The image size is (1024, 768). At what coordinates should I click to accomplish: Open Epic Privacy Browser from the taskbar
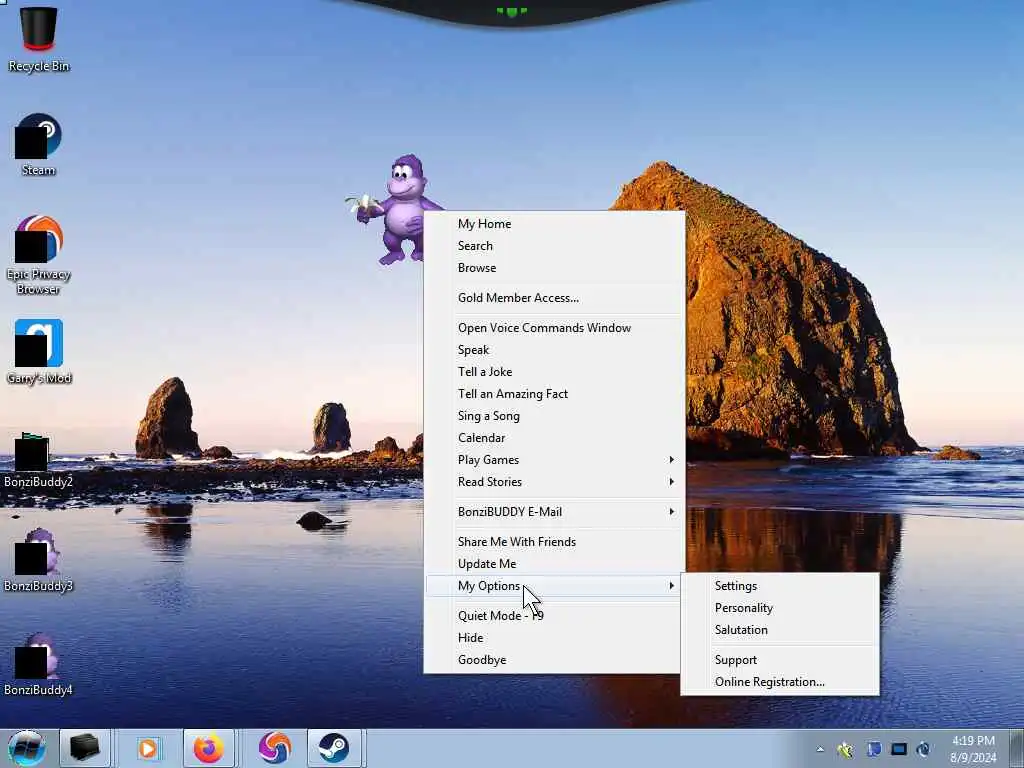275,748
